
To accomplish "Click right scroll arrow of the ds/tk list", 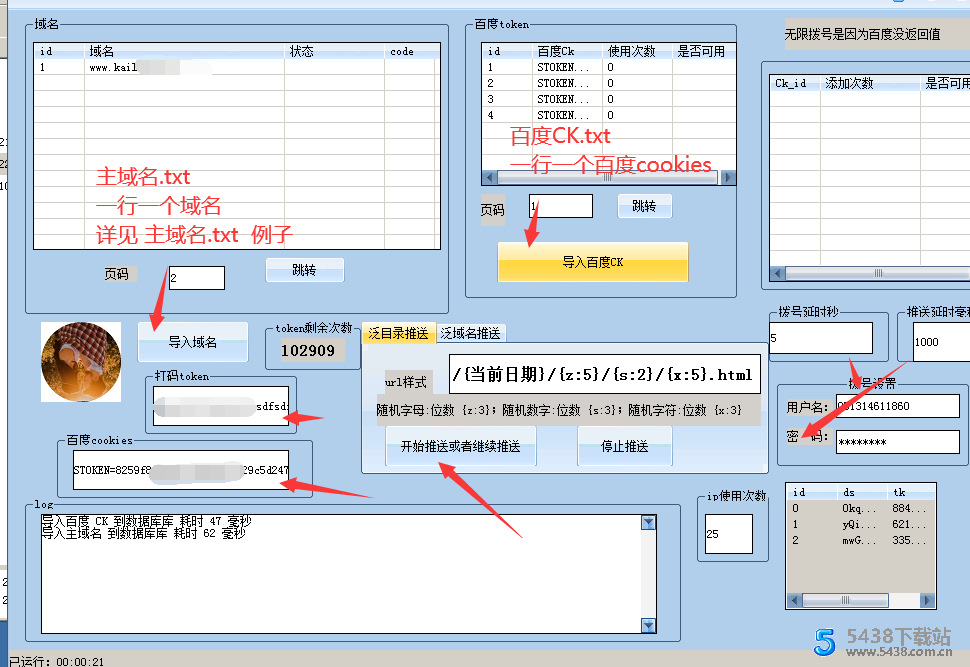I will tap(928, 601).
